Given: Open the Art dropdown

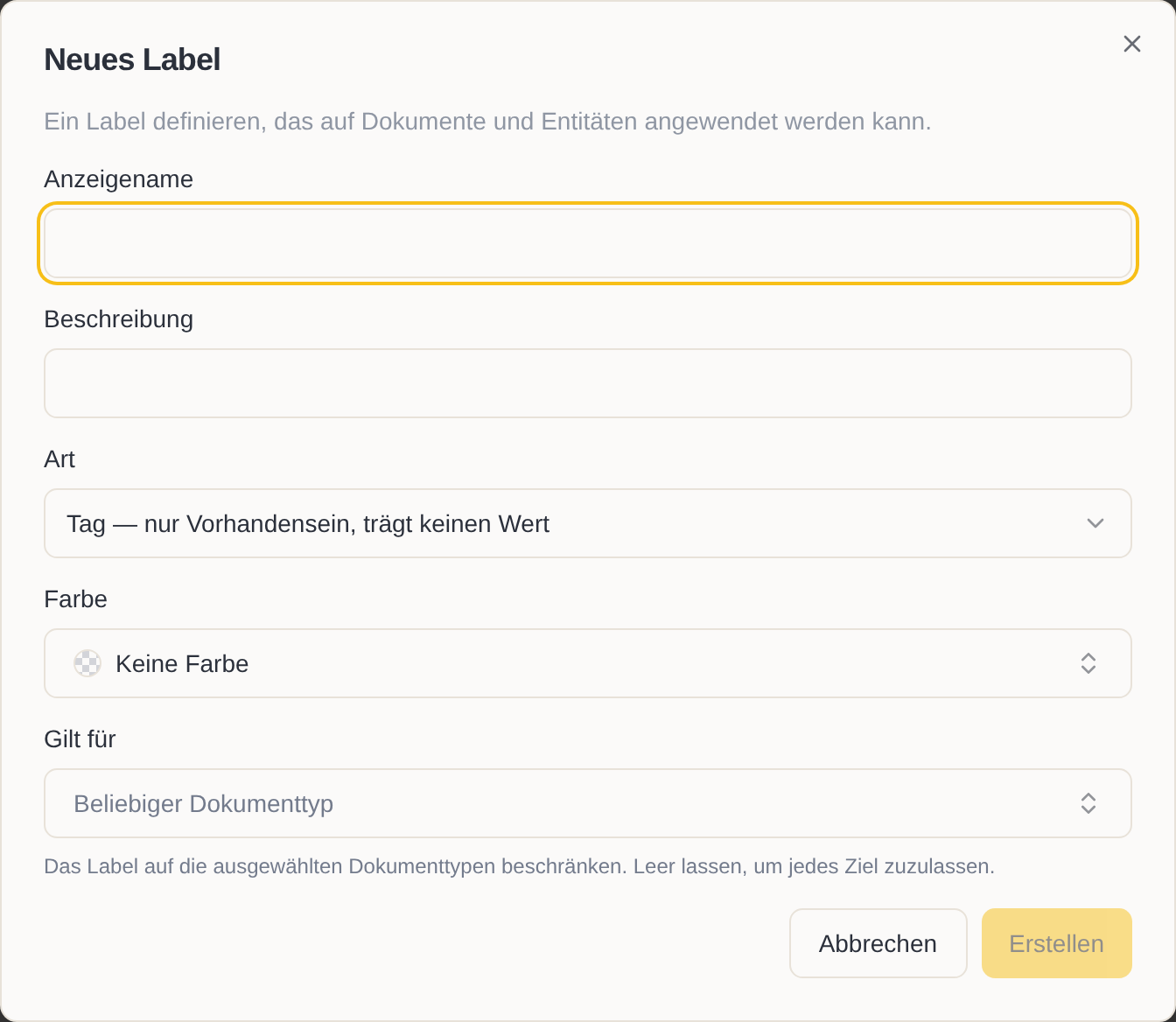Looking at the screenshot, I should pyautogui.click(x=588, y=523).
